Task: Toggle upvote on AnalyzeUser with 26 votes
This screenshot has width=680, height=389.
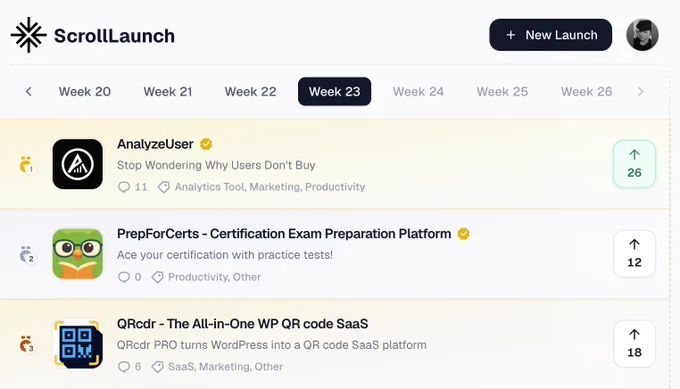Action: point(634,164)
